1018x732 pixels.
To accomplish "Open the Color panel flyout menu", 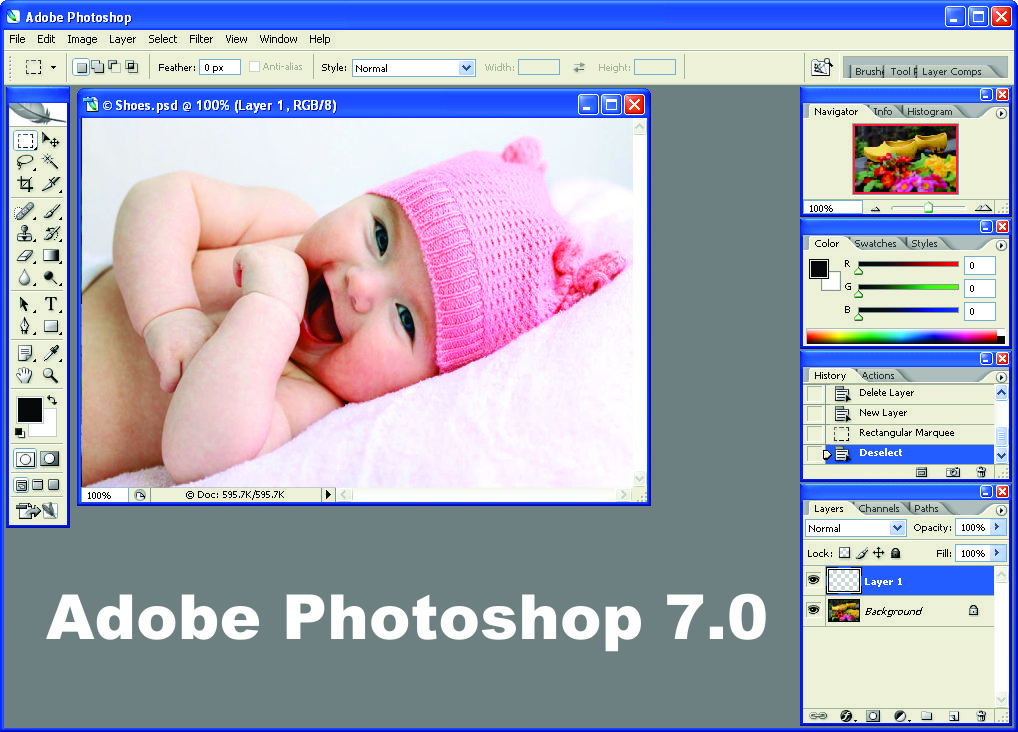I will [x=1001, y=245].
